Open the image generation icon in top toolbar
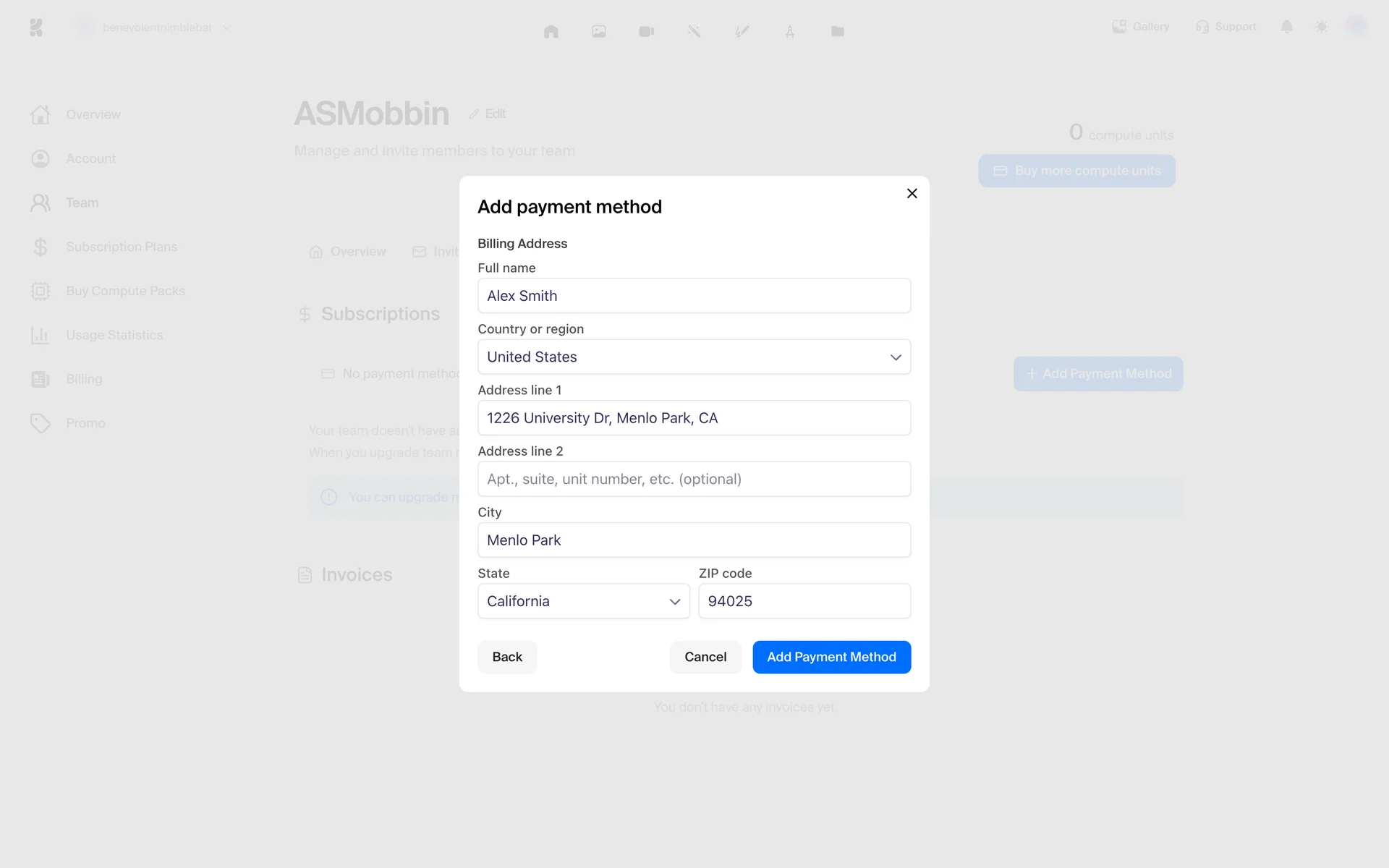1389x868 pixels. coord(598,31)
